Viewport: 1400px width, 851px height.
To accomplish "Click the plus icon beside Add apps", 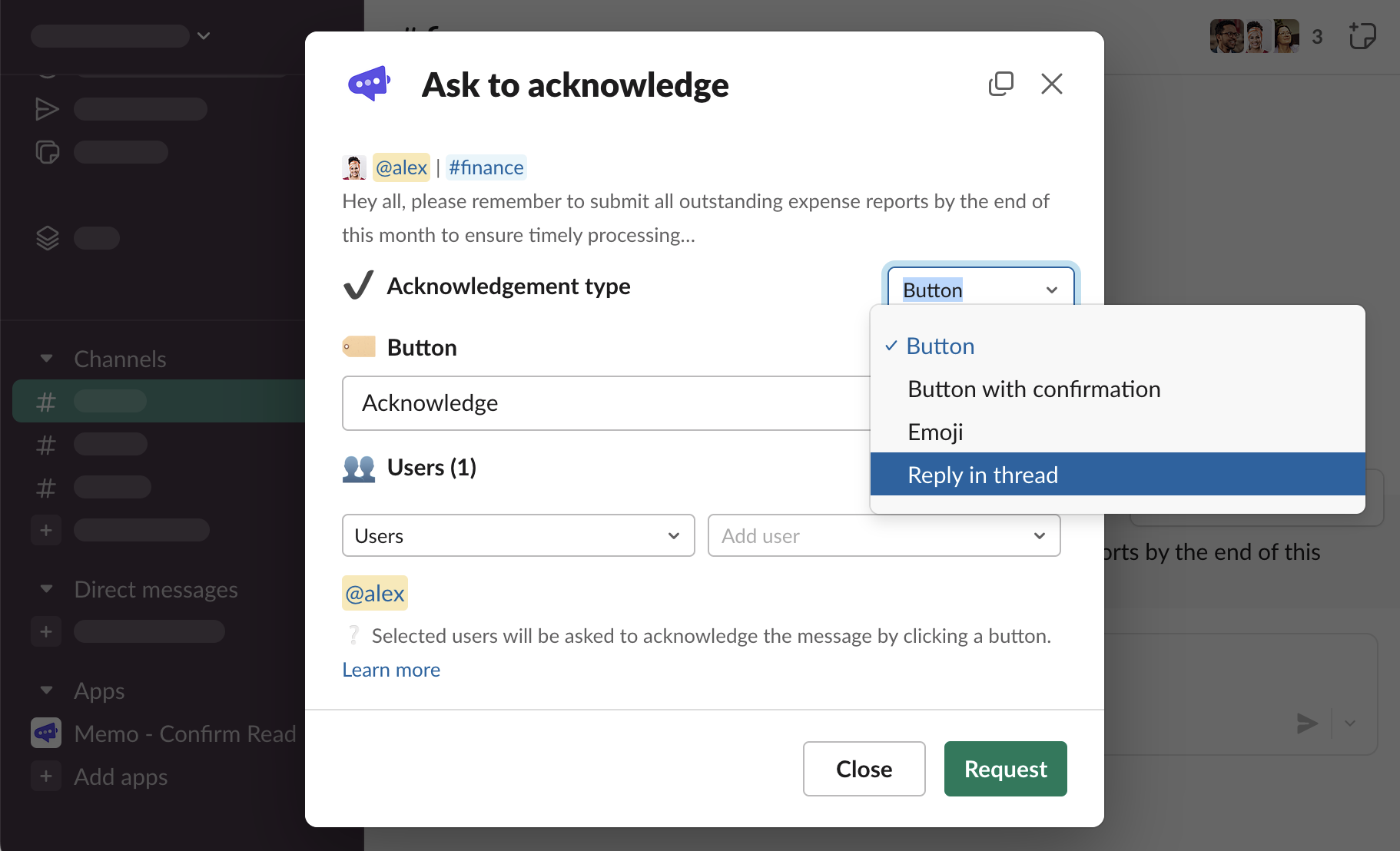I will pos(46,776).
